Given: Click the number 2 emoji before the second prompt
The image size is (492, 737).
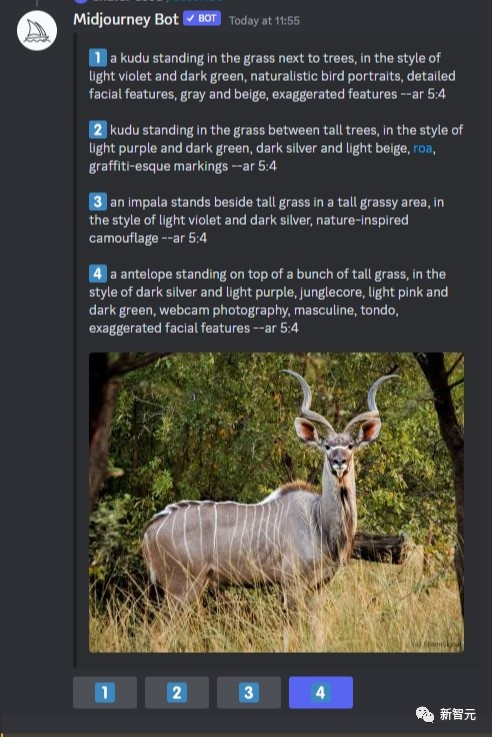Looking at the screenshot, I should 98,130.
